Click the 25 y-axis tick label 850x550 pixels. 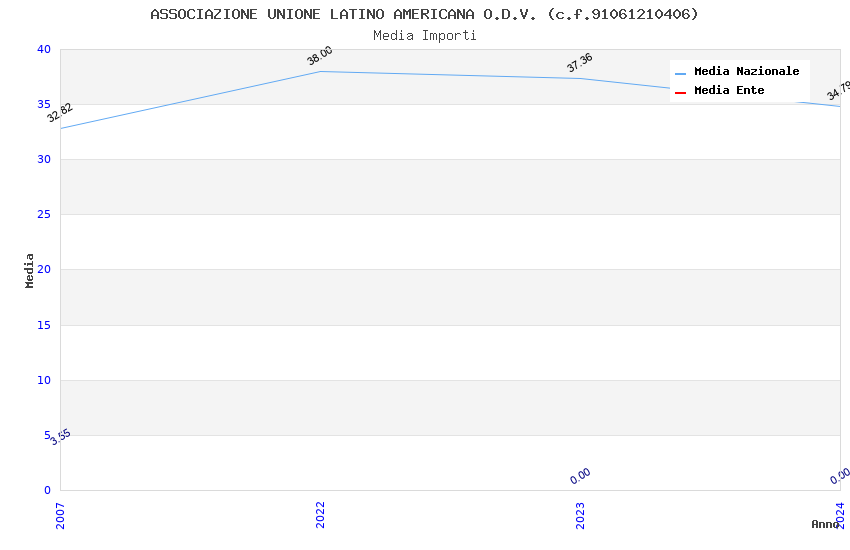[x=44, y=215]
